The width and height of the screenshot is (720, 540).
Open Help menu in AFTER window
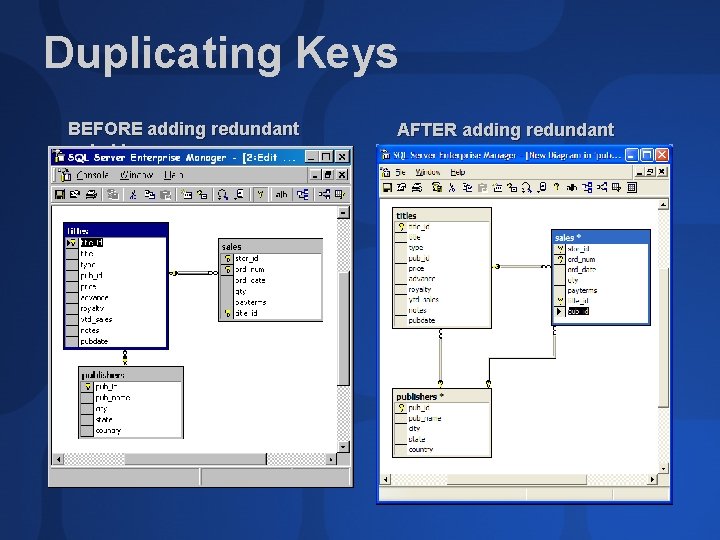[458, 172]
